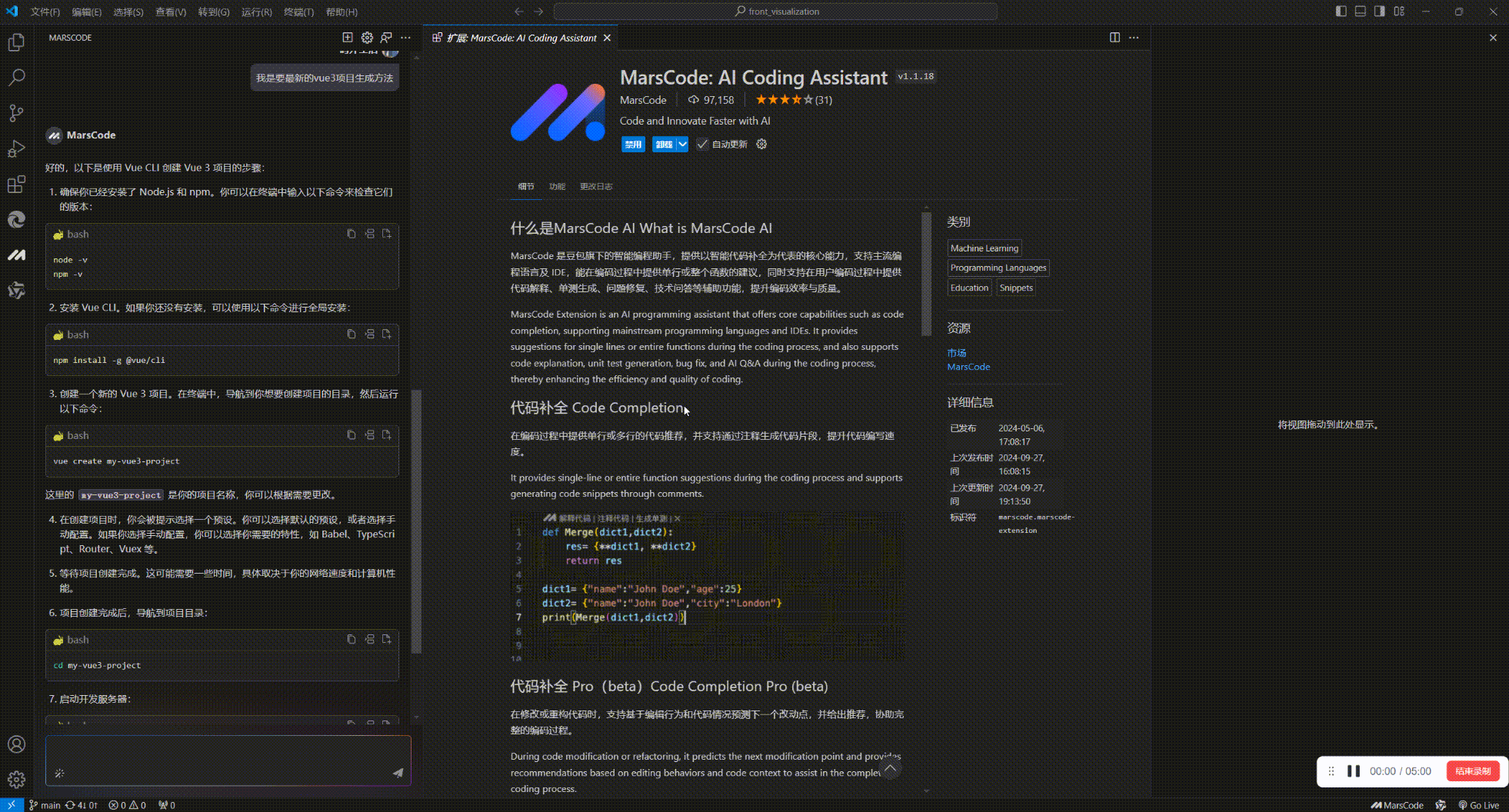
Task: Open the Extensions view in activity bar
Action: [16, 185]
